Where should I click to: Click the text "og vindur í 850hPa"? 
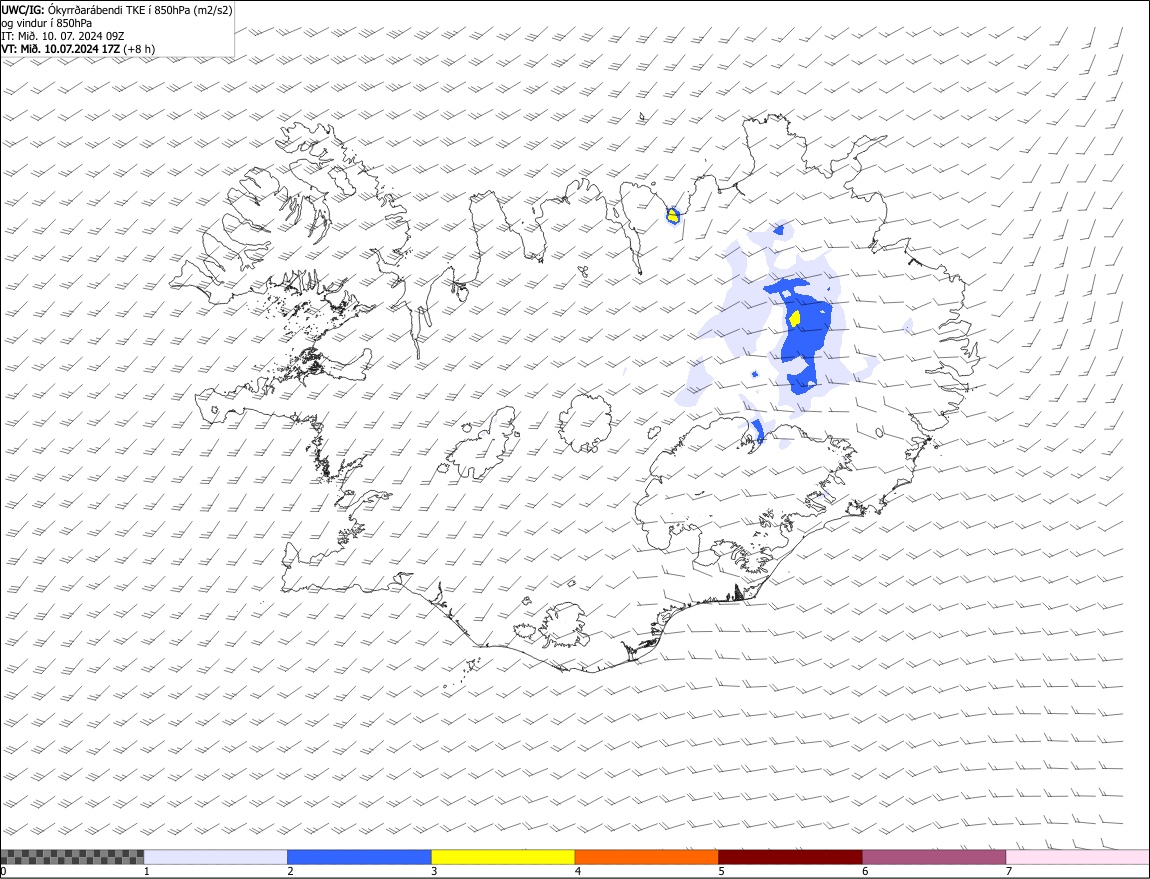[x=47, y=23]
